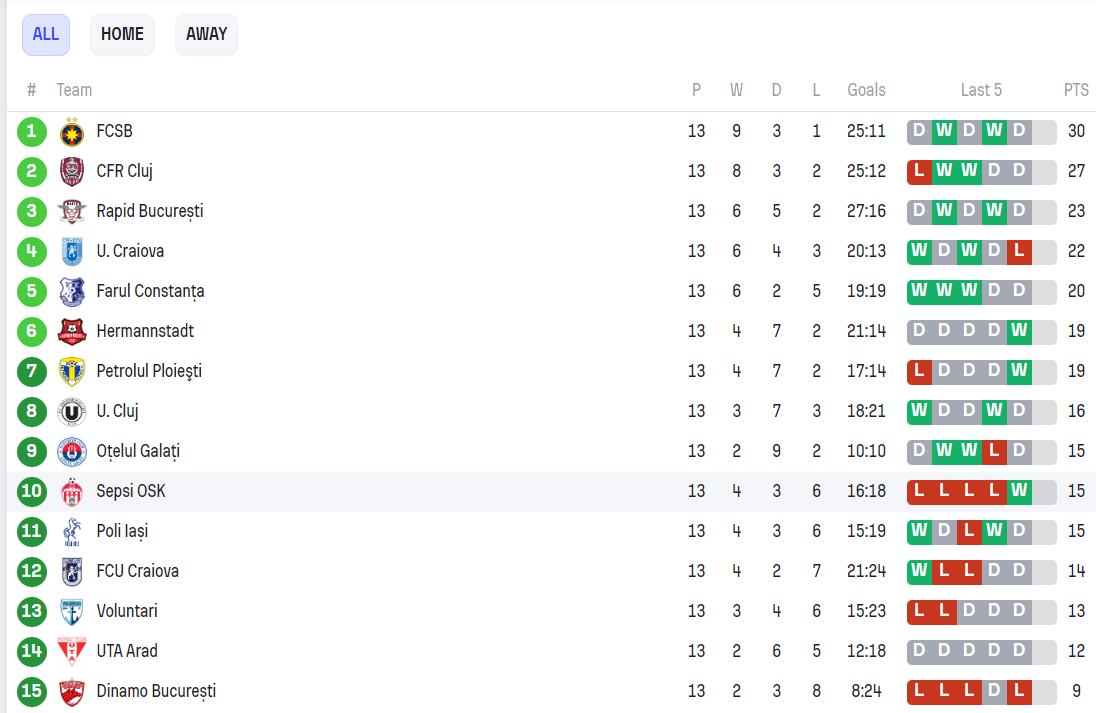The height and width of the screenshot is (713, 1096).
Task: Sort table by PTS column header
Action: (x=1076, y=90)
